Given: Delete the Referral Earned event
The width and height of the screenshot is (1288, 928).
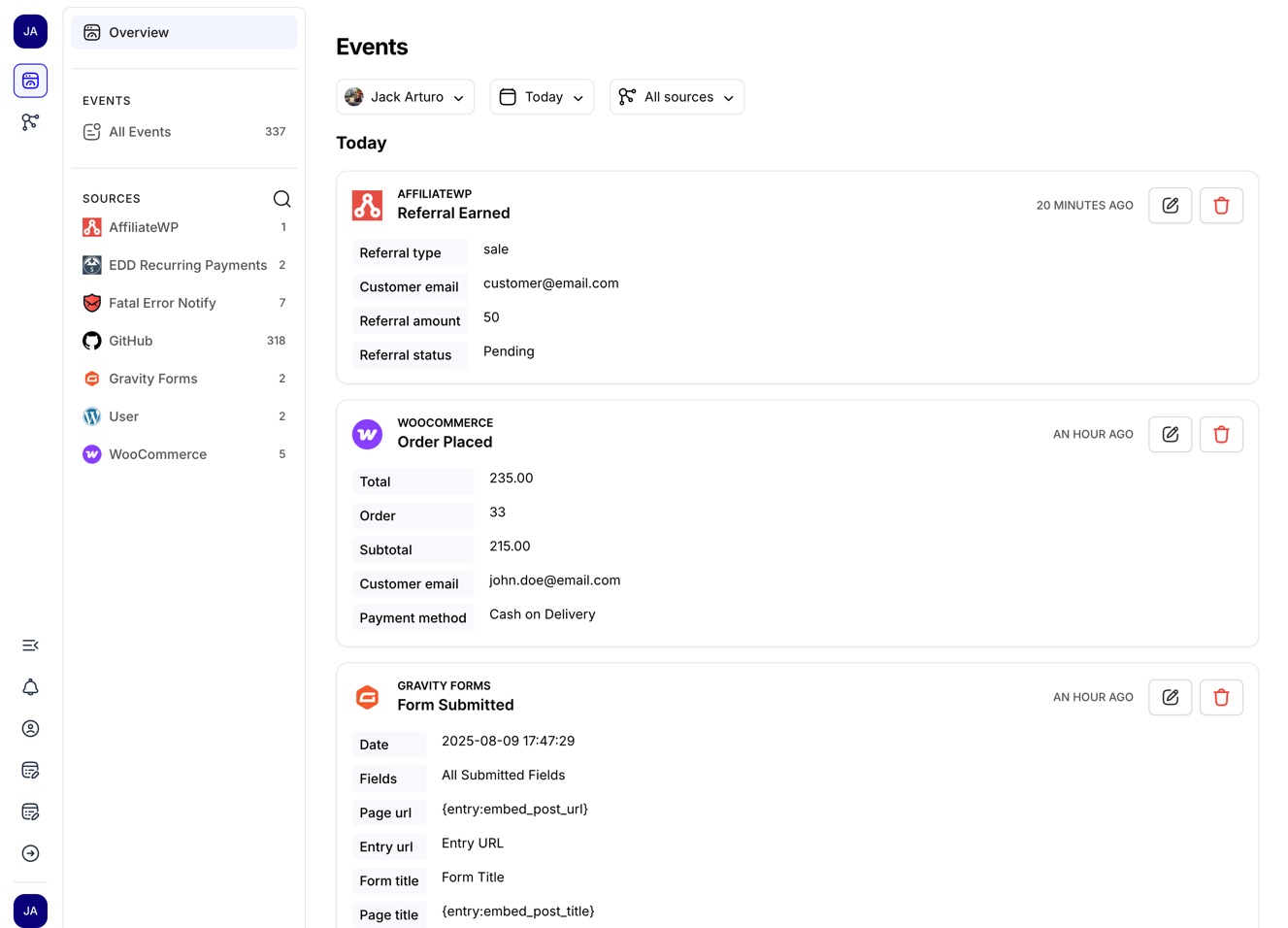Looking at the screenshot, I should point(1221,205).
